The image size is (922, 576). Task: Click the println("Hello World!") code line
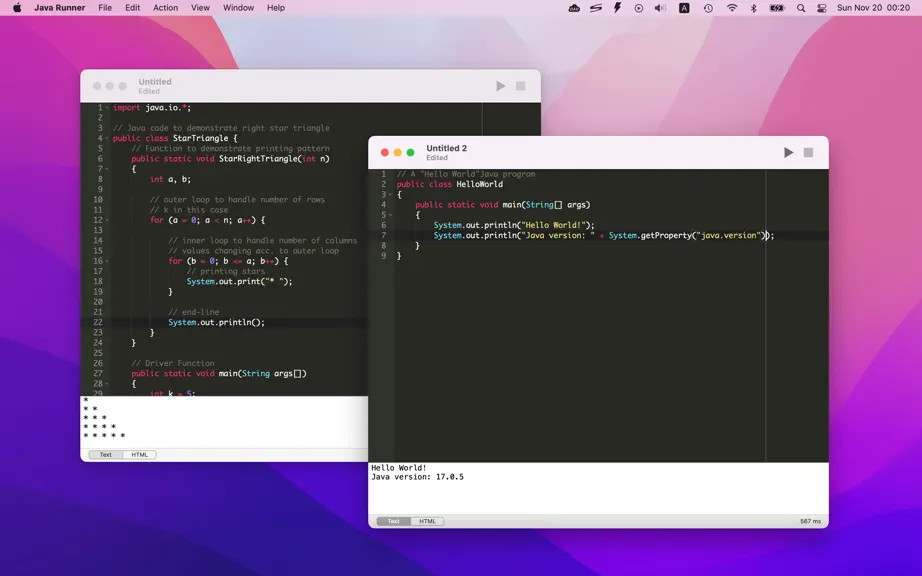514,225
